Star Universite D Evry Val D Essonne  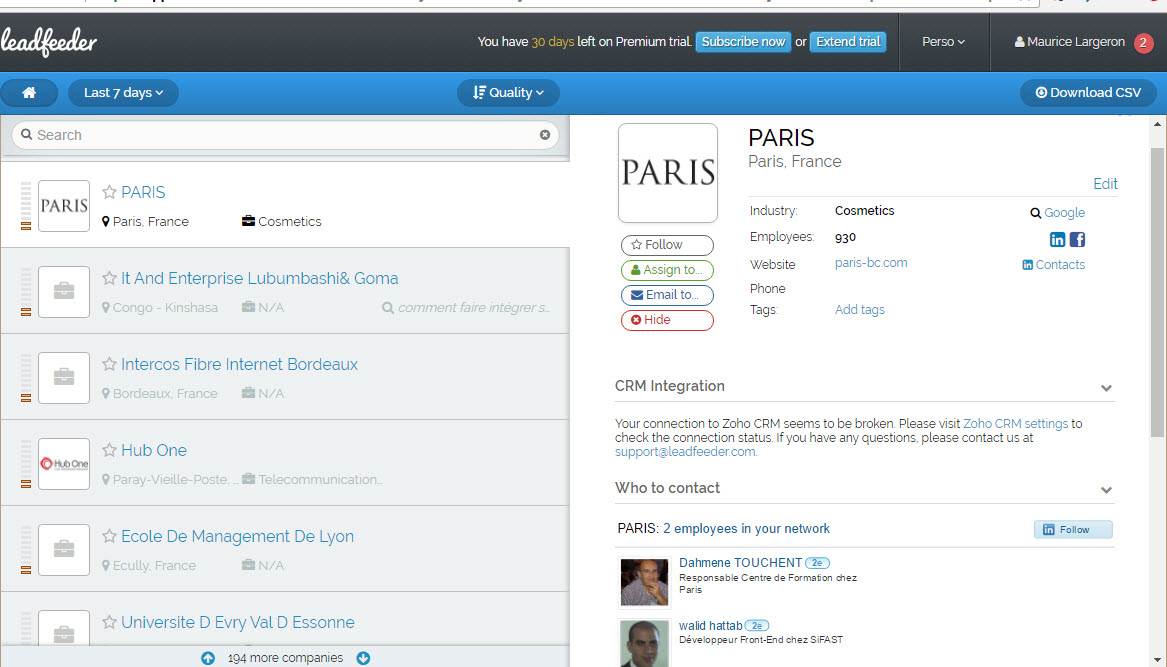pyautogui.click(x=109, y=622)
